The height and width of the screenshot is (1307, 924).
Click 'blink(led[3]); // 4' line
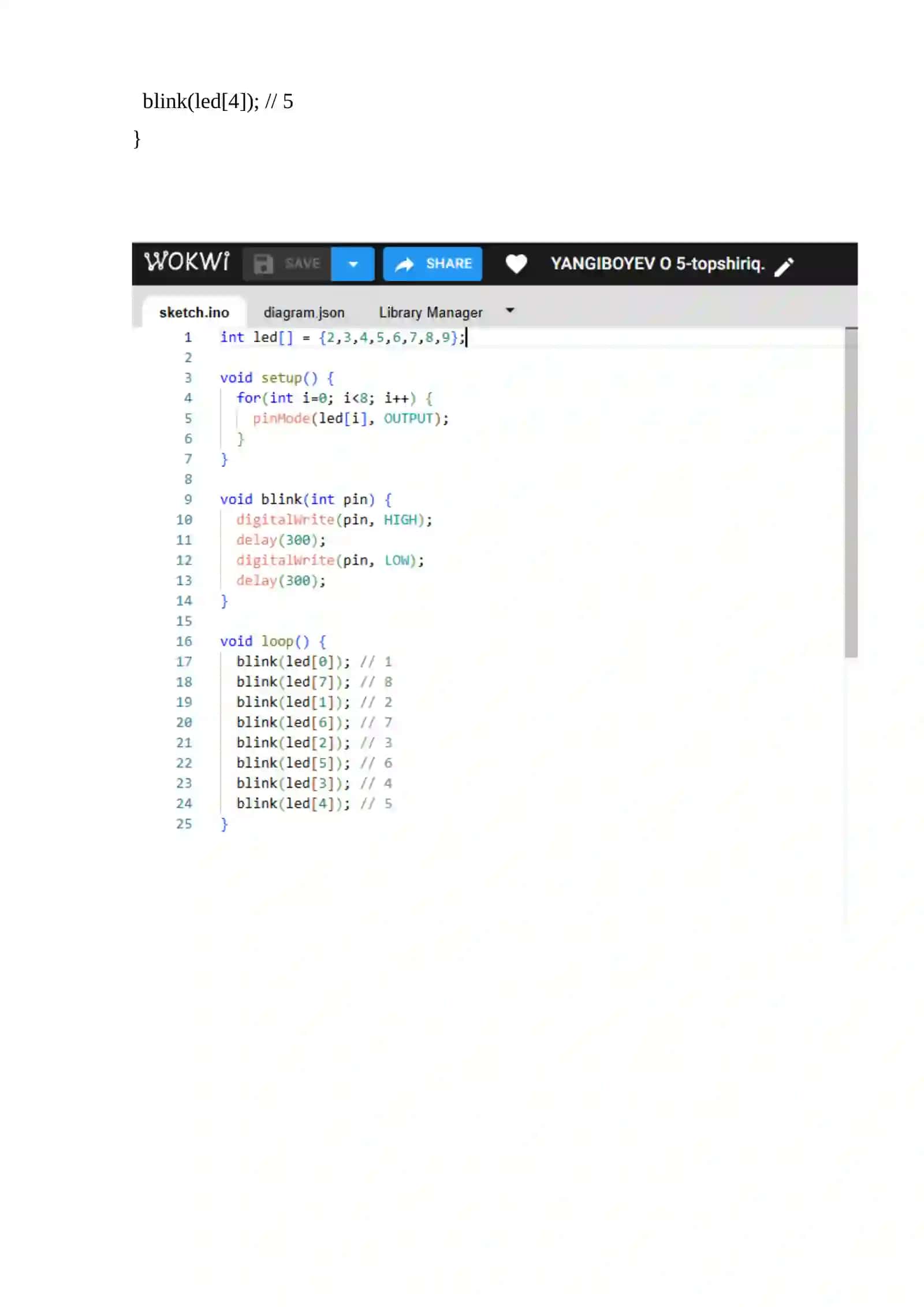coord(314,783)
